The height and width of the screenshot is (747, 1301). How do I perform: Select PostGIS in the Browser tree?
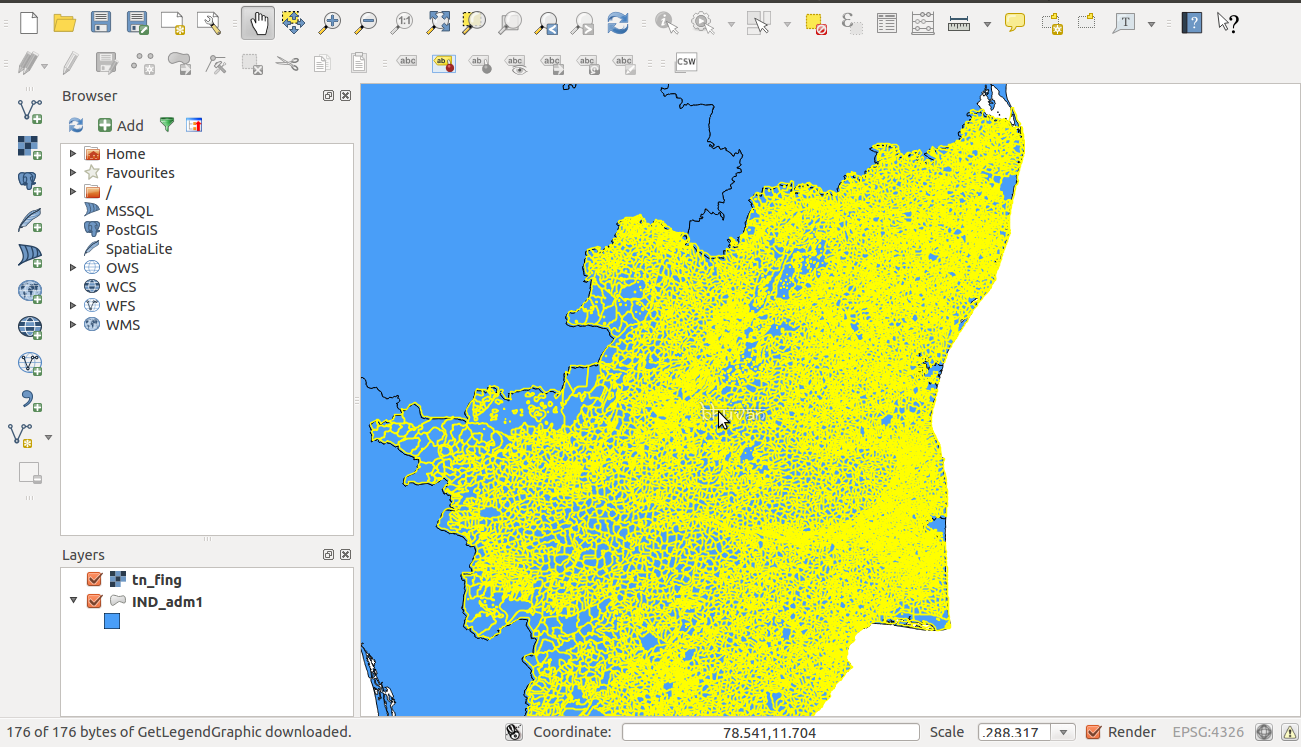point(131,230)
